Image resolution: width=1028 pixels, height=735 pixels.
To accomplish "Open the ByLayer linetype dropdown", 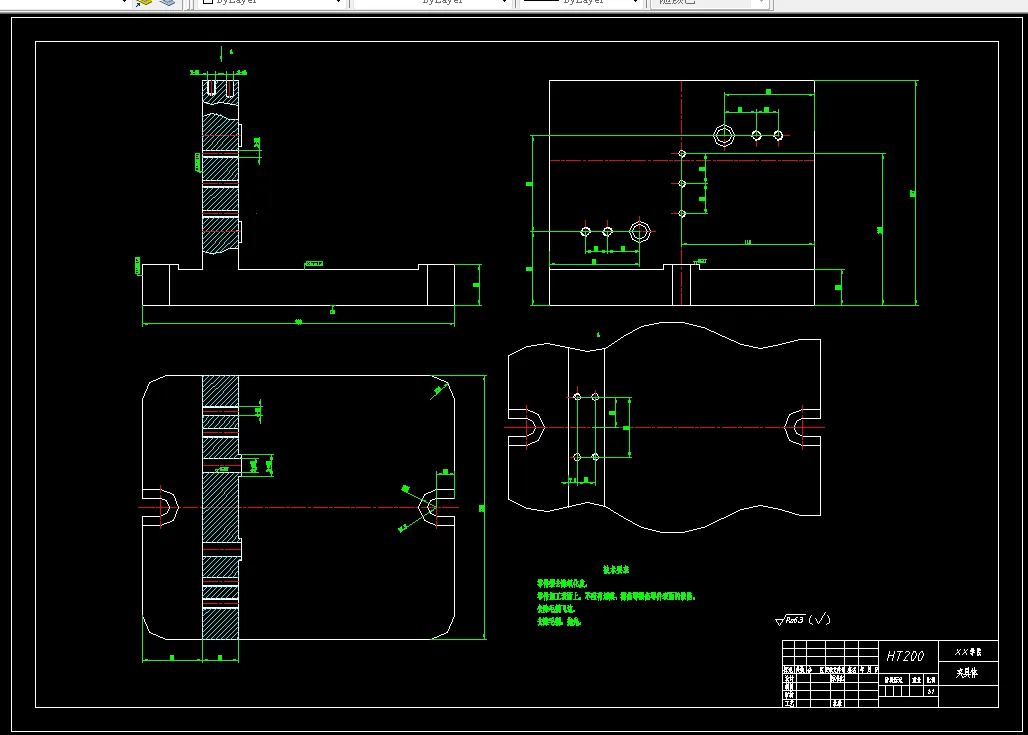I will click(432, 3).
